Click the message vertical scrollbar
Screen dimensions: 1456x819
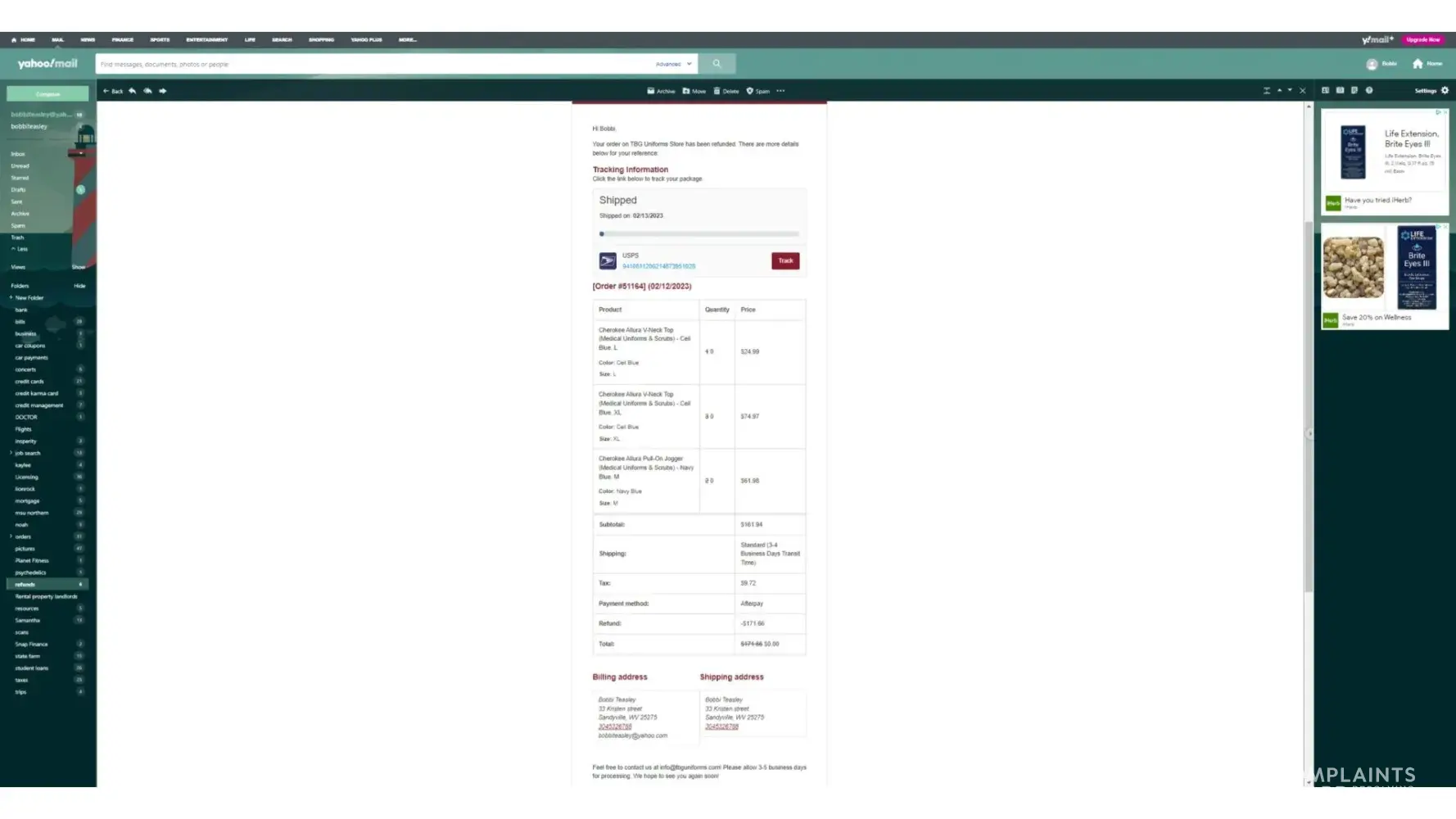pyautogui.click(x=1309, y=407)
